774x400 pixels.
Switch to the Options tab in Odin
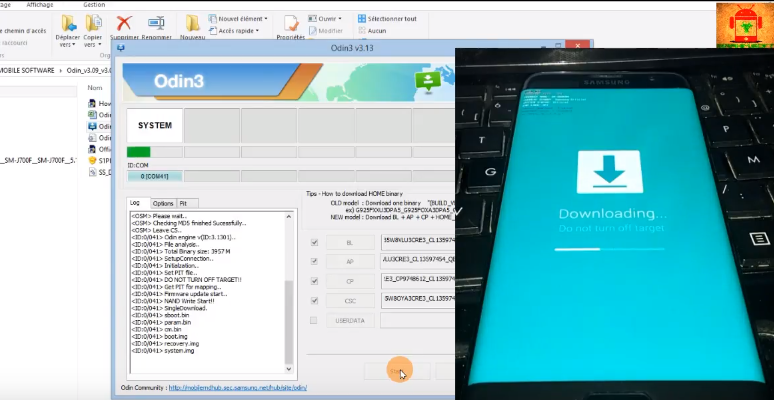tap(163, 203)
